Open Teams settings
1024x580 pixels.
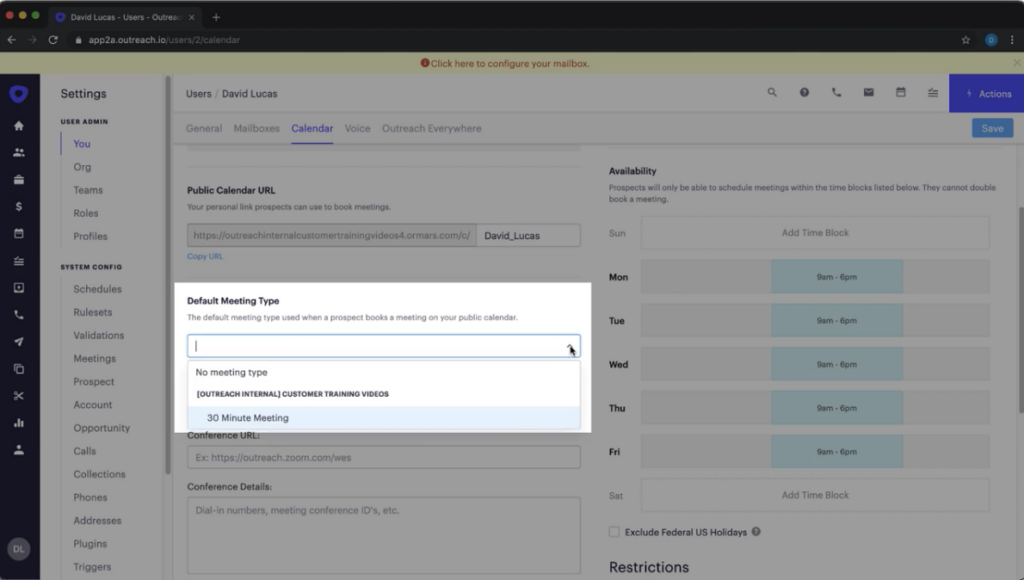click(x=88, y=190)
